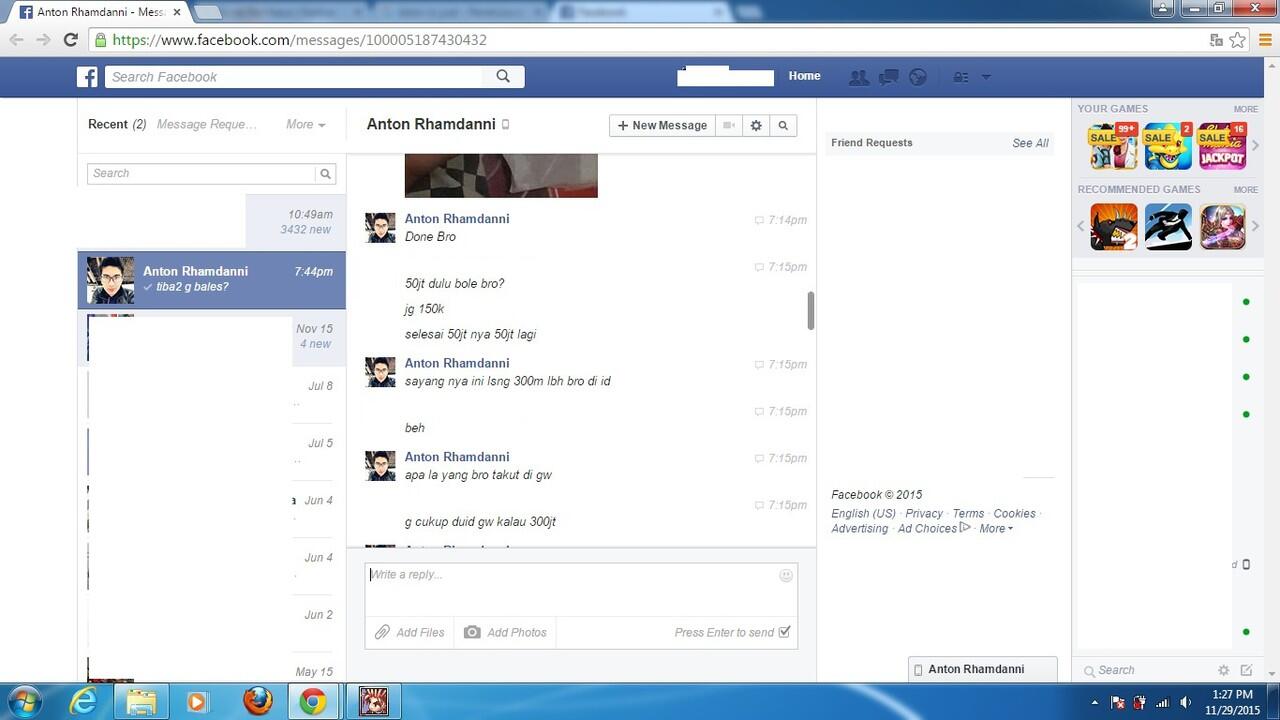Screen dimensions: 1280x720
Task: Click the Chrome address bar URL
Action: [299, 40]
